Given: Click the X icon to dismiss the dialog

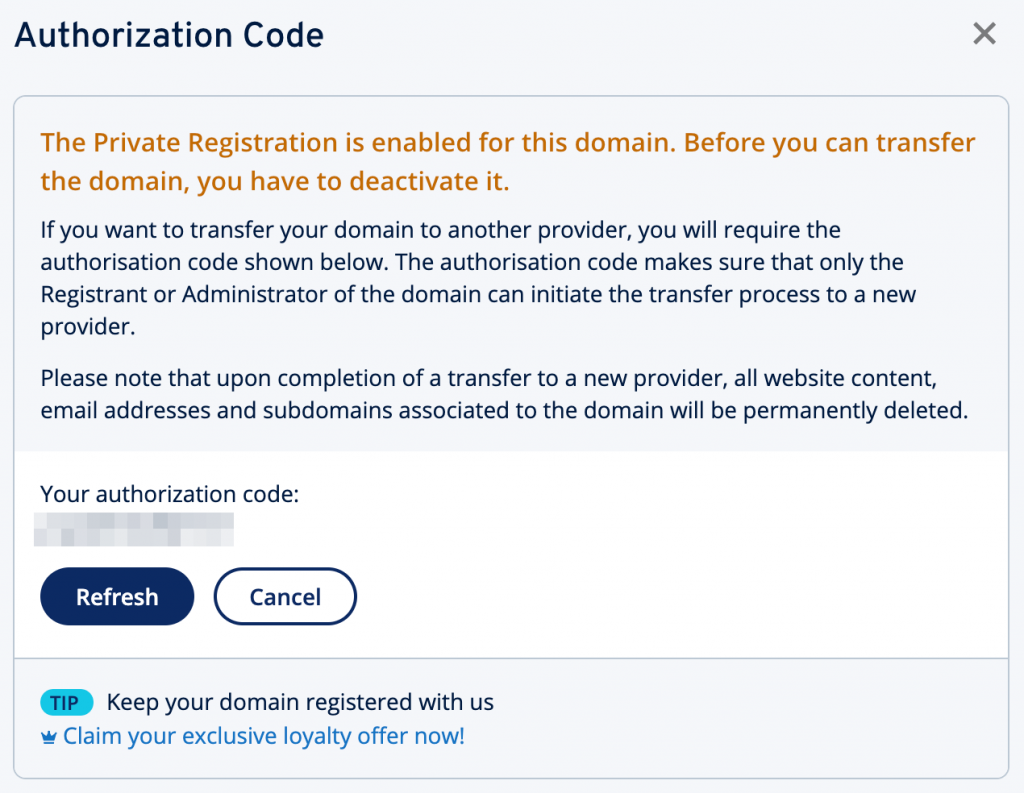Looking at the screenshot, I should 984,33.
